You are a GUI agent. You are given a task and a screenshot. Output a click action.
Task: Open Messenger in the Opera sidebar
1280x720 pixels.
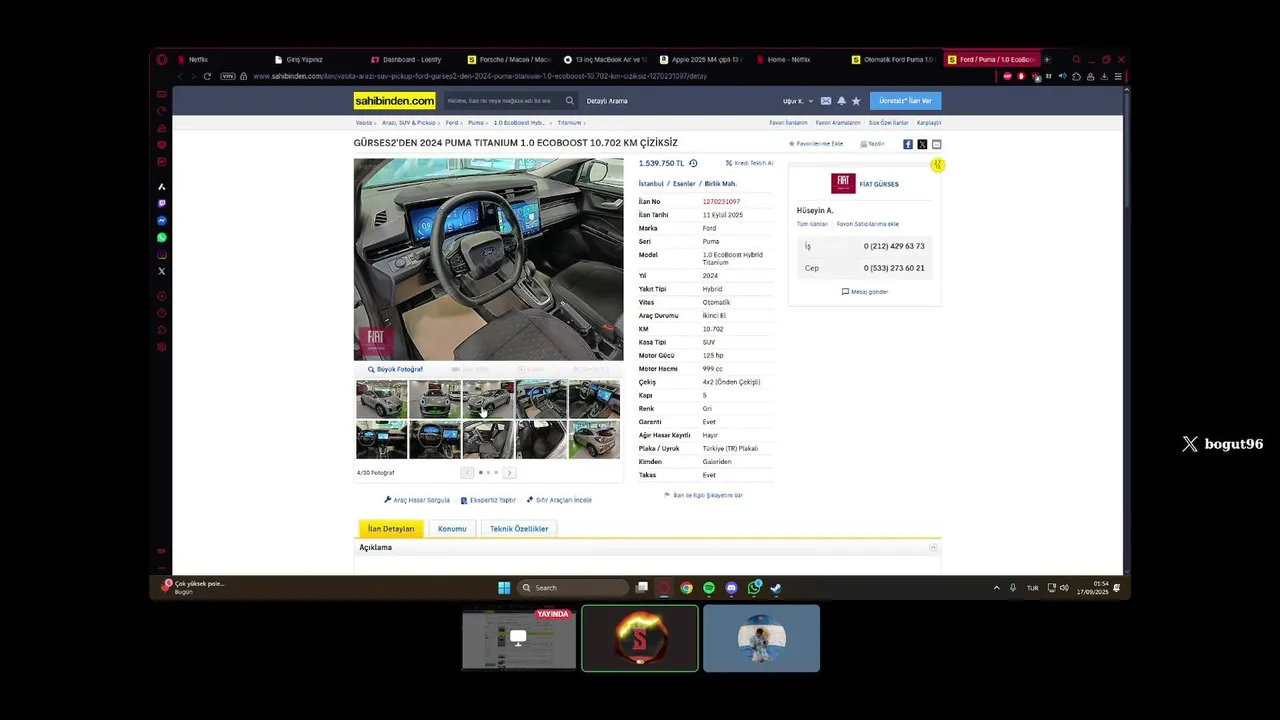click(162, 220)
